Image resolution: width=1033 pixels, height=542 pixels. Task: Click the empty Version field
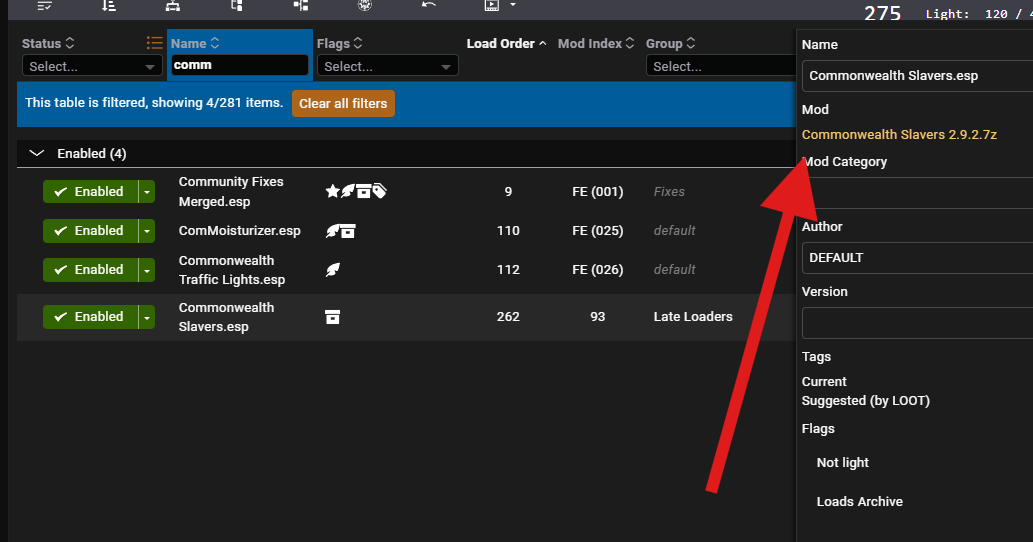917,323
